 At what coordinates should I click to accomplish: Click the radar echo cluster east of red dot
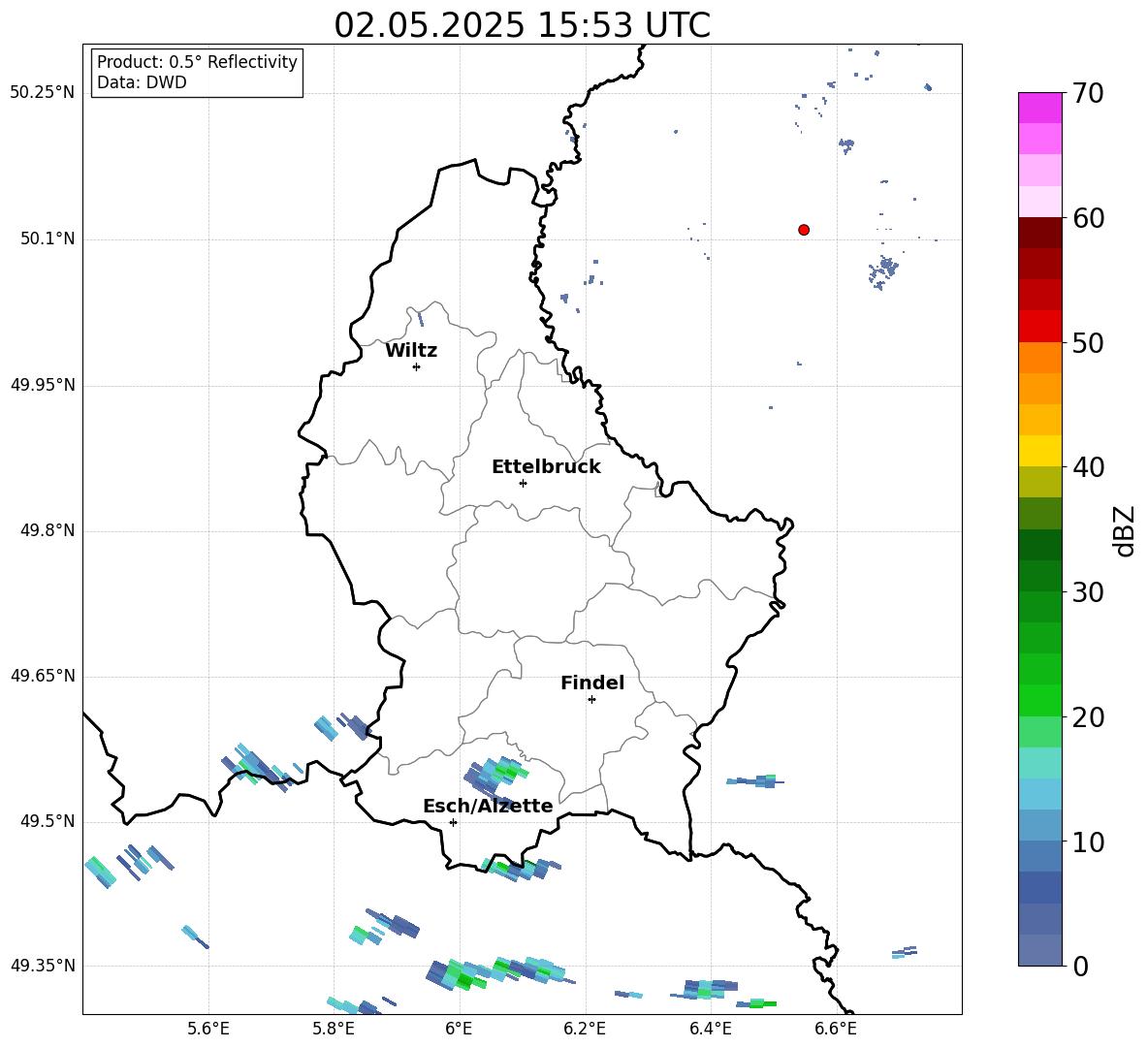point(883,271)
